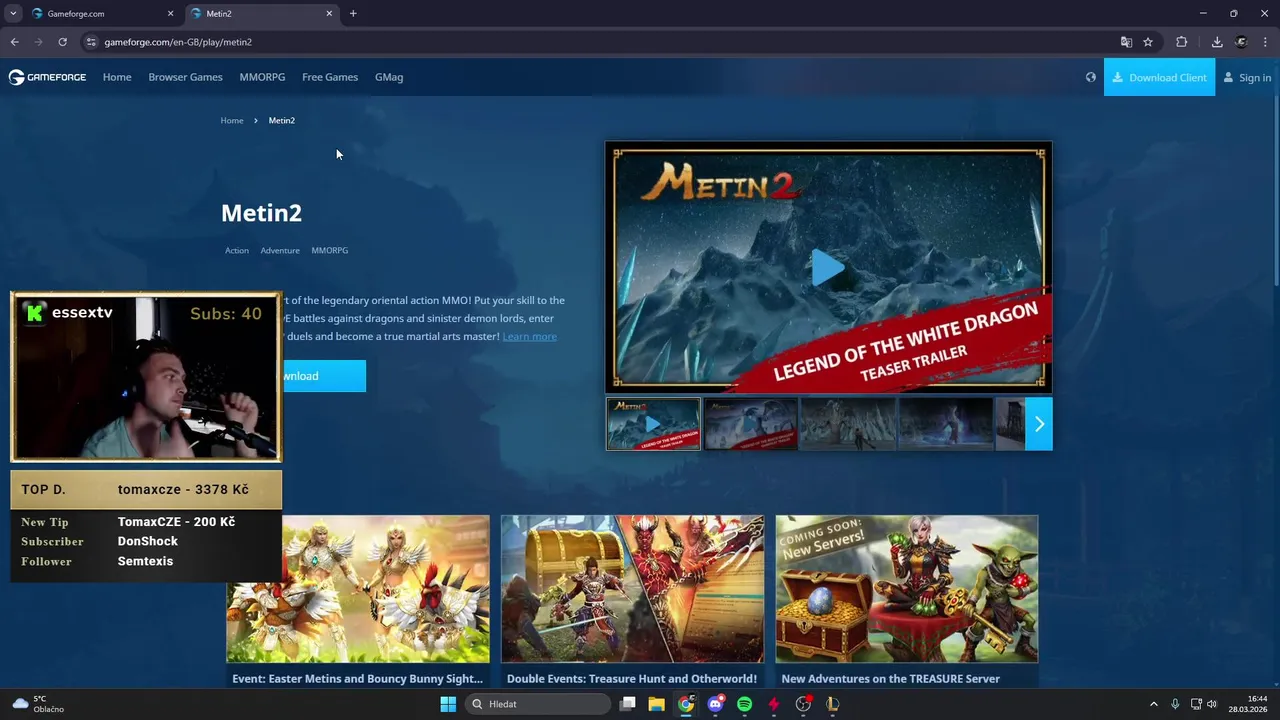Reload the current page

point(62,42)
